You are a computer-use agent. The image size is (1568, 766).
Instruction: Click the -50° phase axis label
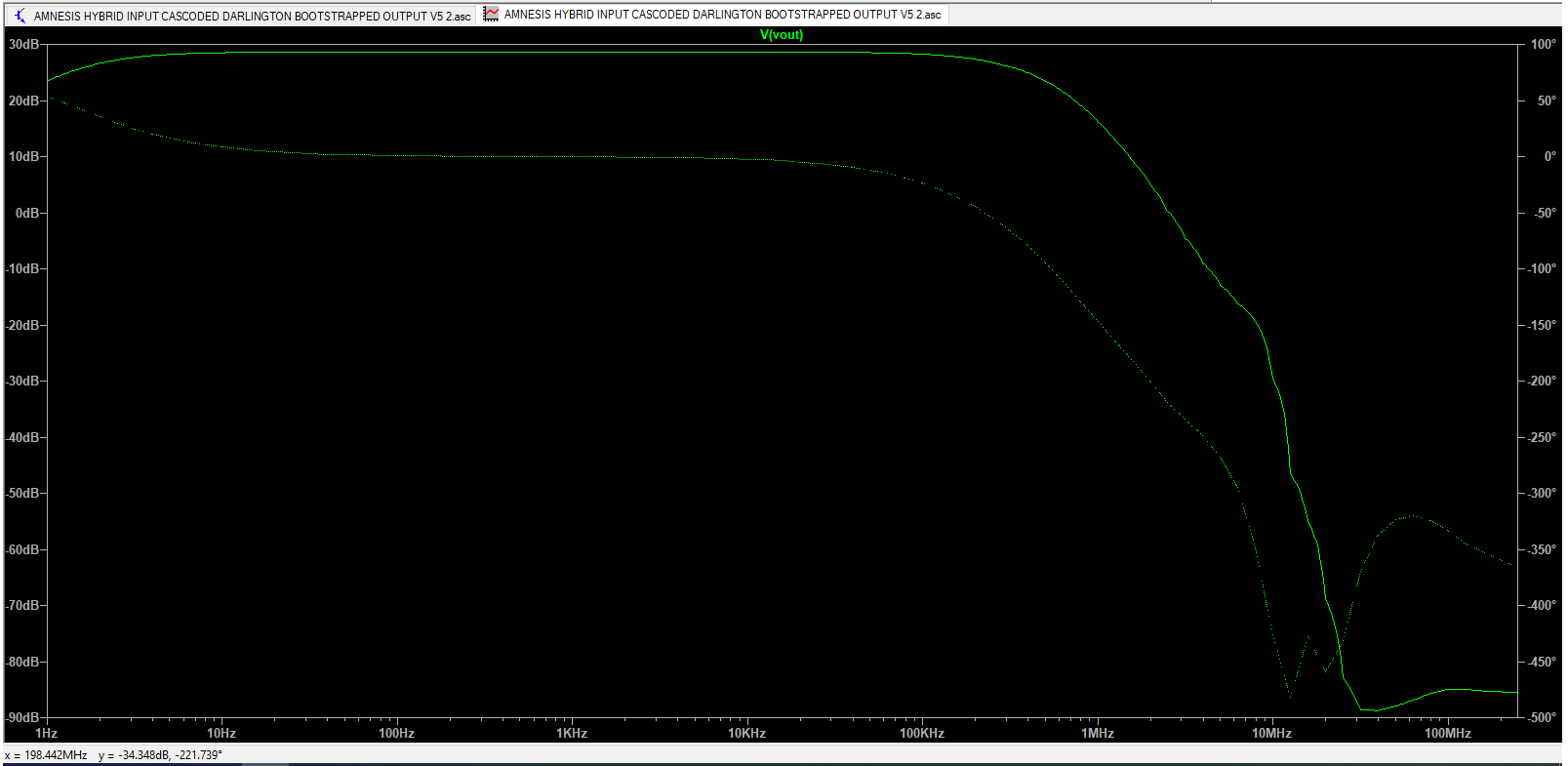point(1545,213)
